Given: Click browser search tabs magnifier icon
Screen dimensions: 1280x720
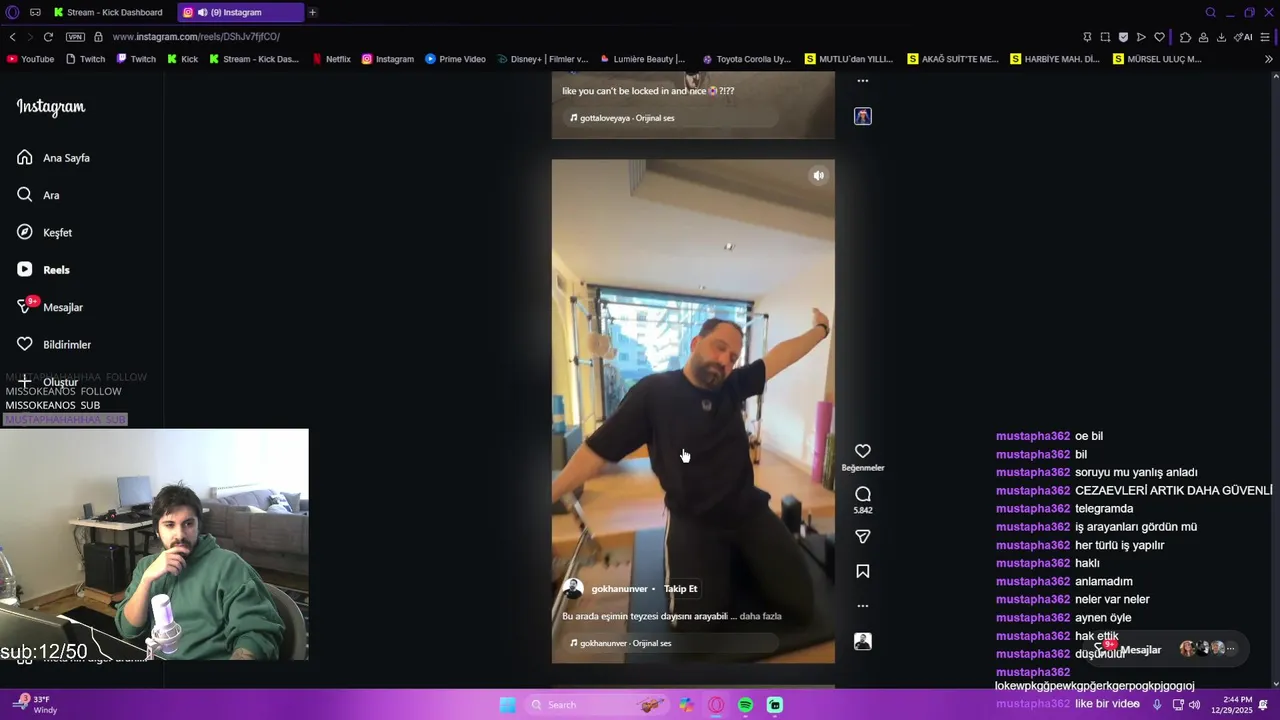Looking at the screenshot, I should point(1210,12).
